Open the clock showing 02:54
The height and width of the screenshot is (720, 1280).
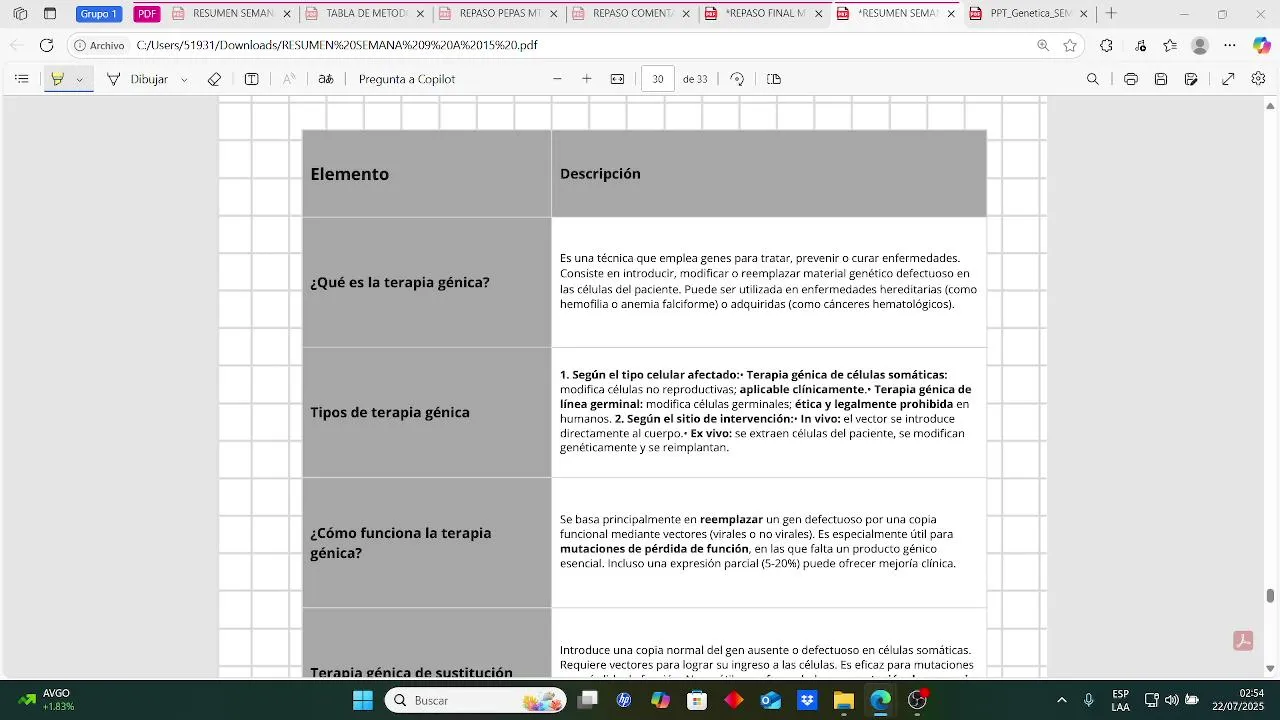(x=1237, y=700)
